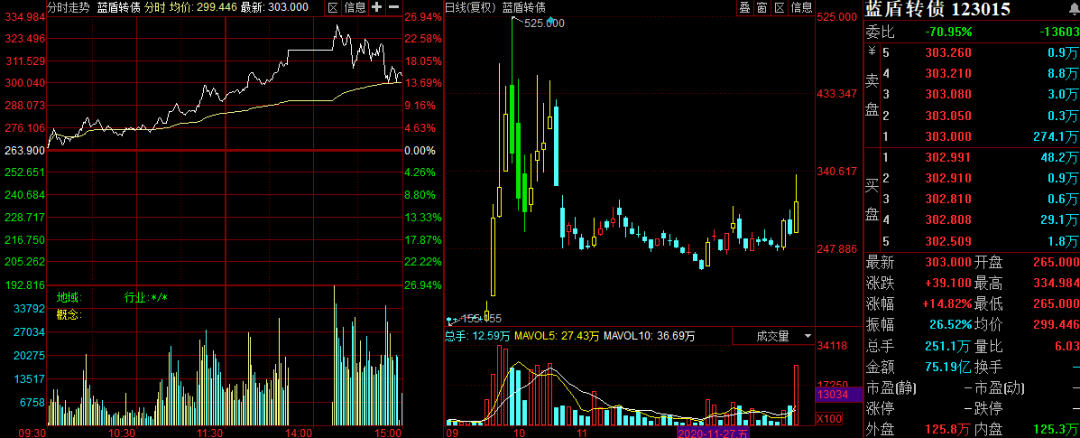Click the 11:30 time axis label

coord(209,432)
